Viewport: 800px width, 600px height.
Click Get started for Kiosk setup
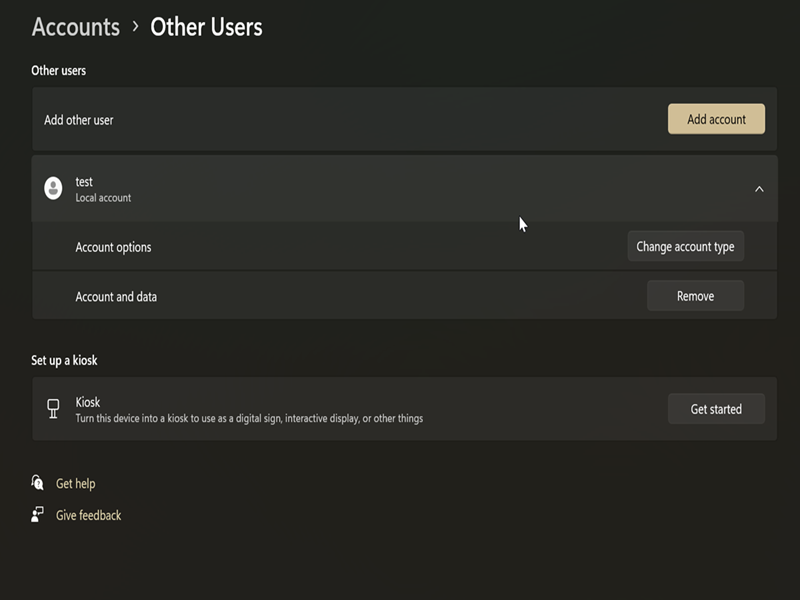coord(716,409)
